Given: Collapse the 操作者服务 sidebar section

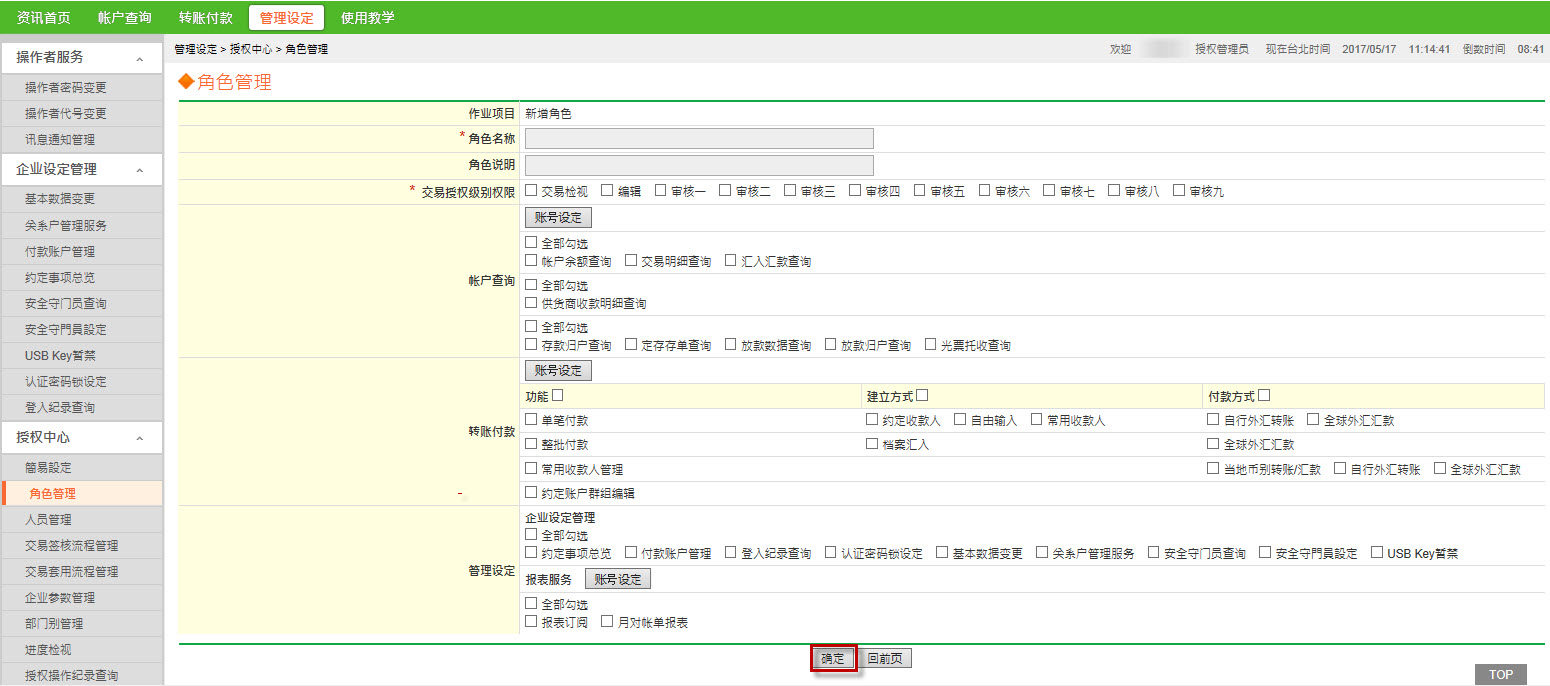Looking at the screenshot, I should click(x=140, y=59).
